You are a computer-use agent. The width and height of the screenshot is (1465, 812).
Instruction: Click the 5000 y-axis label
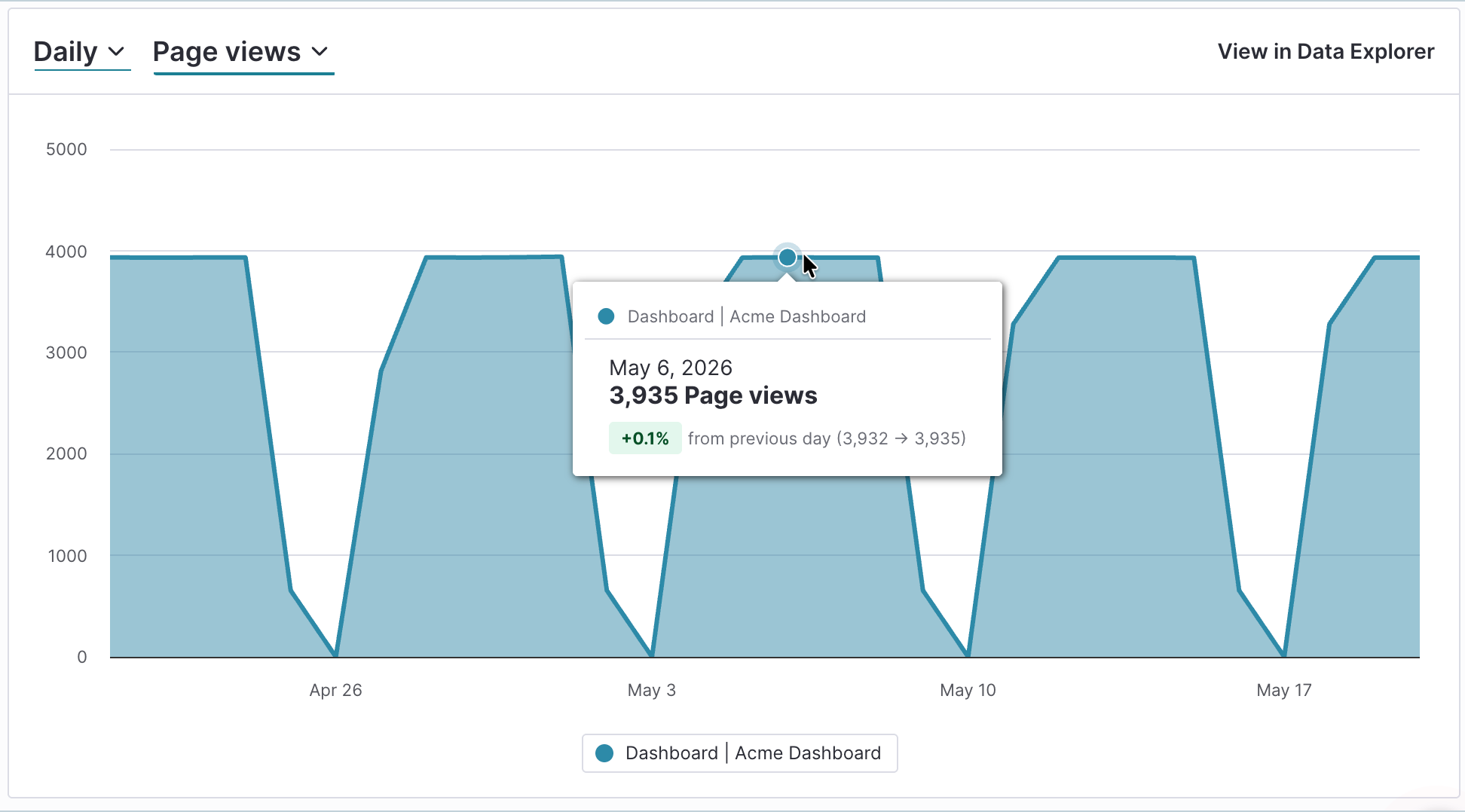66,149
